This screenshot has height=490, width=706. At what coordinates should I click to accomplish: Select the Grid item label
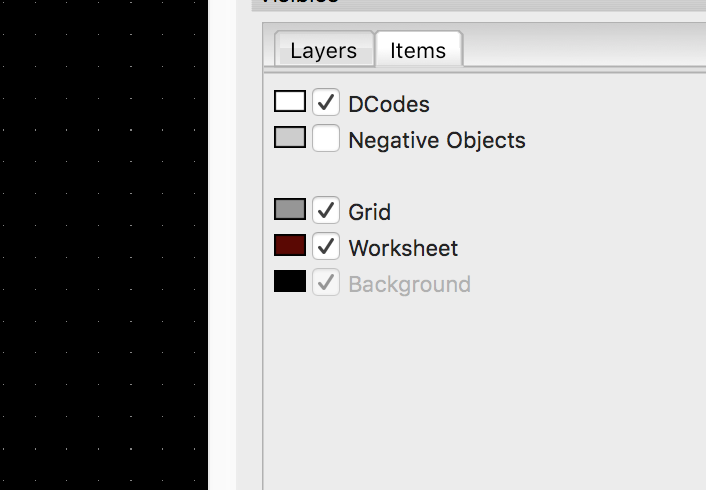point(369,212)
